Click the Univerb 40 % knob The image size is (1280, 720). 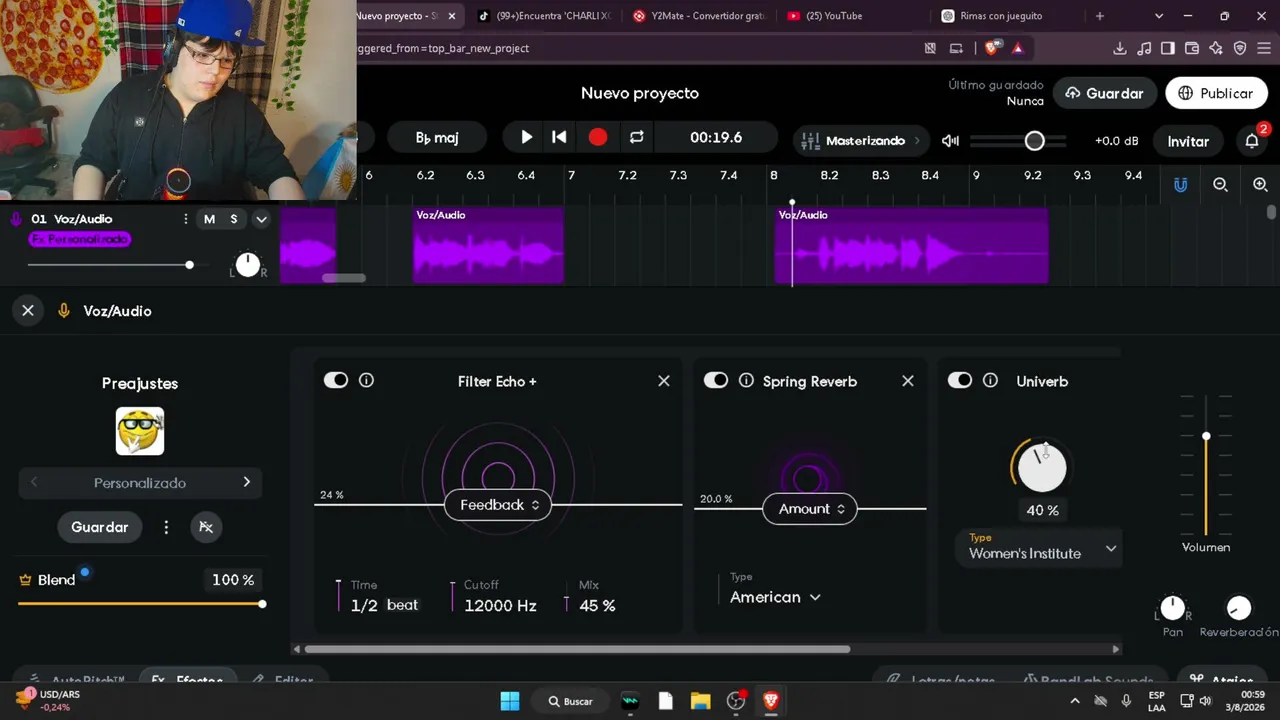coord(1042,466)
